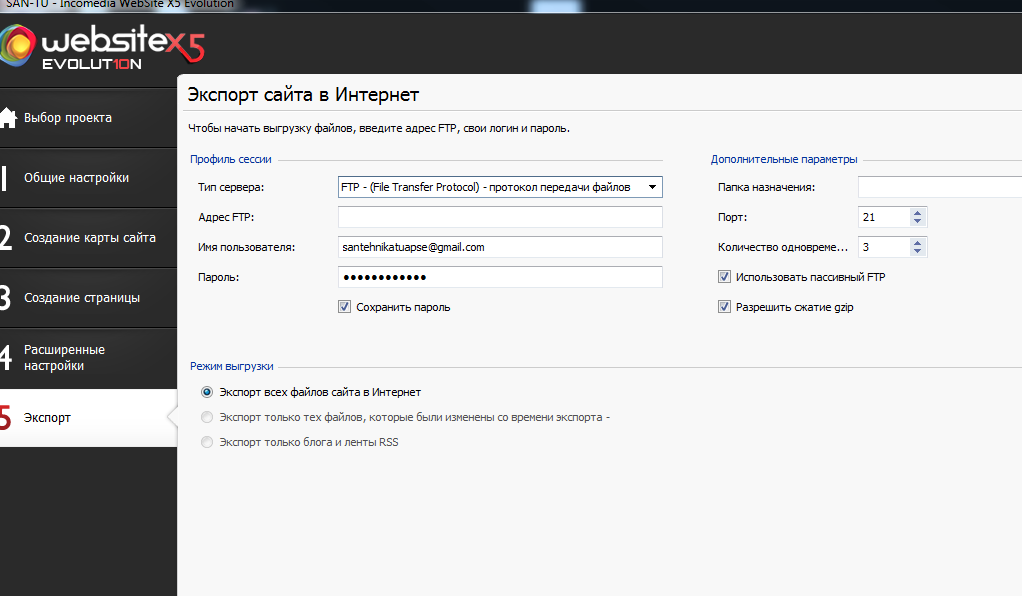1022x596 pixels.
Task: Switch to Создание страницы step
Action: [88, 298]
